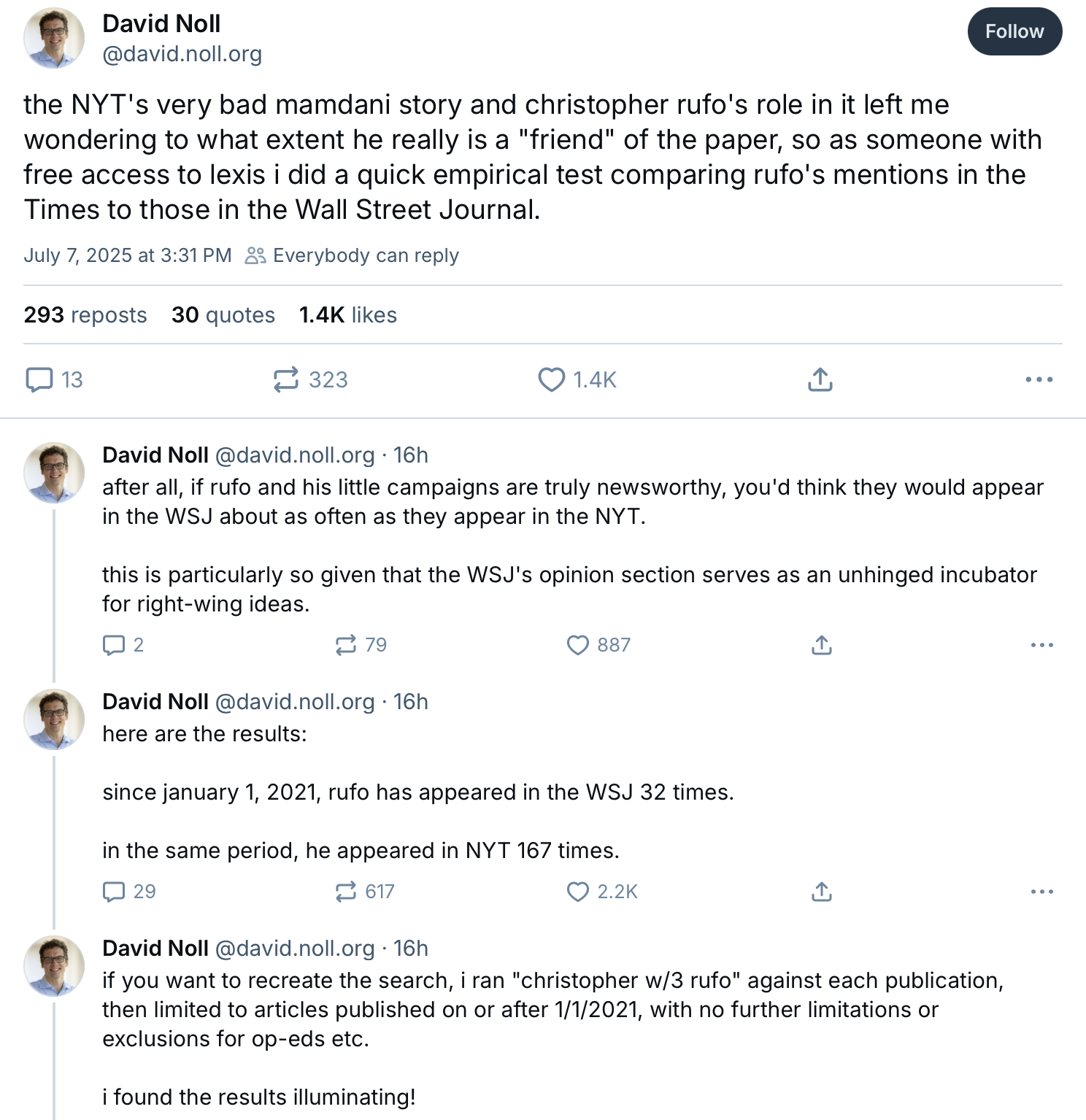1086x1120 pixels.
Task: Follow David Noll
Action: tap(1014, 31)
